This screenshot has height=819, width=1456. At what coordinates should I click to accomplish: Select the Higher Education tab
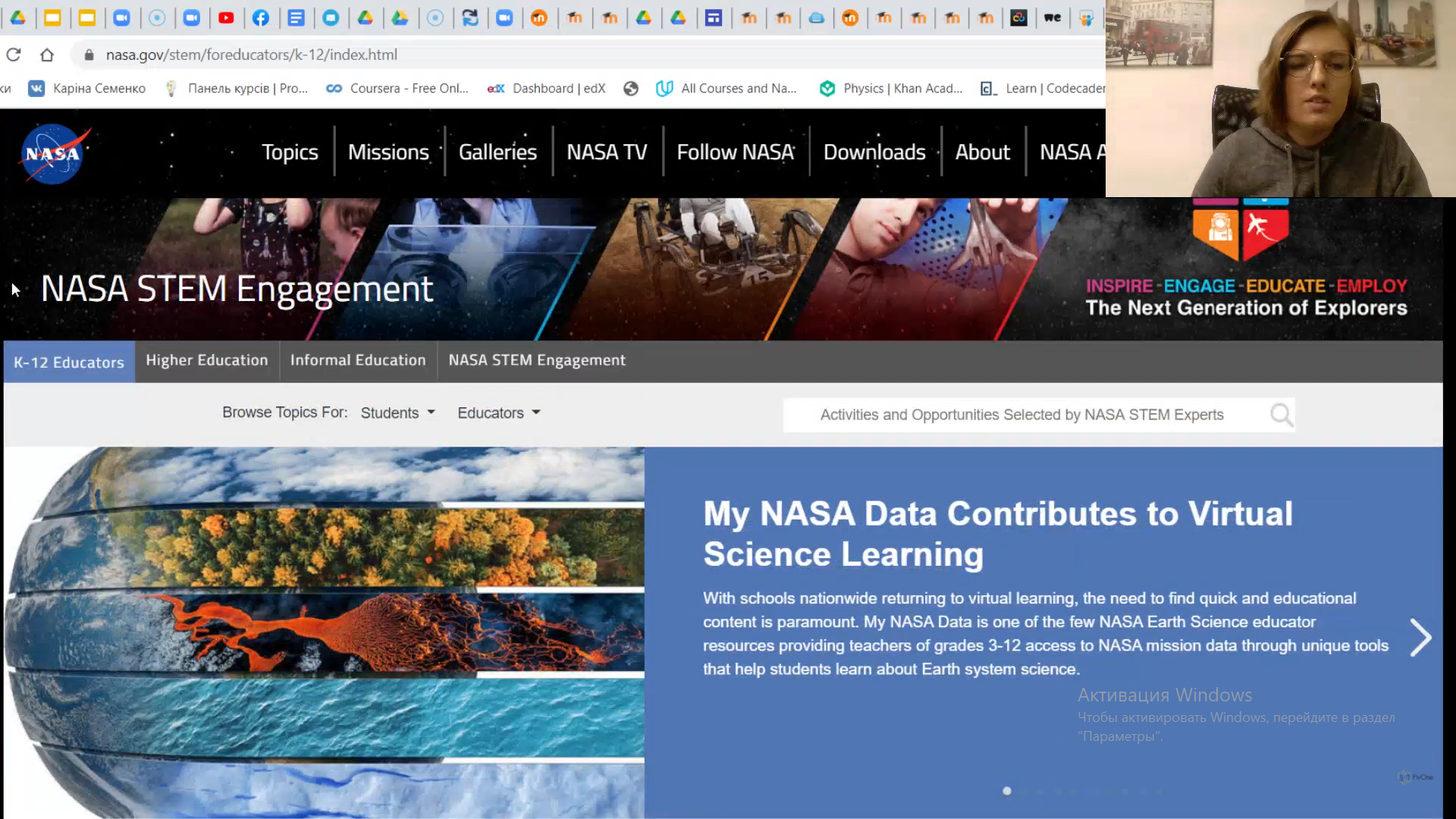pos(207,360)
